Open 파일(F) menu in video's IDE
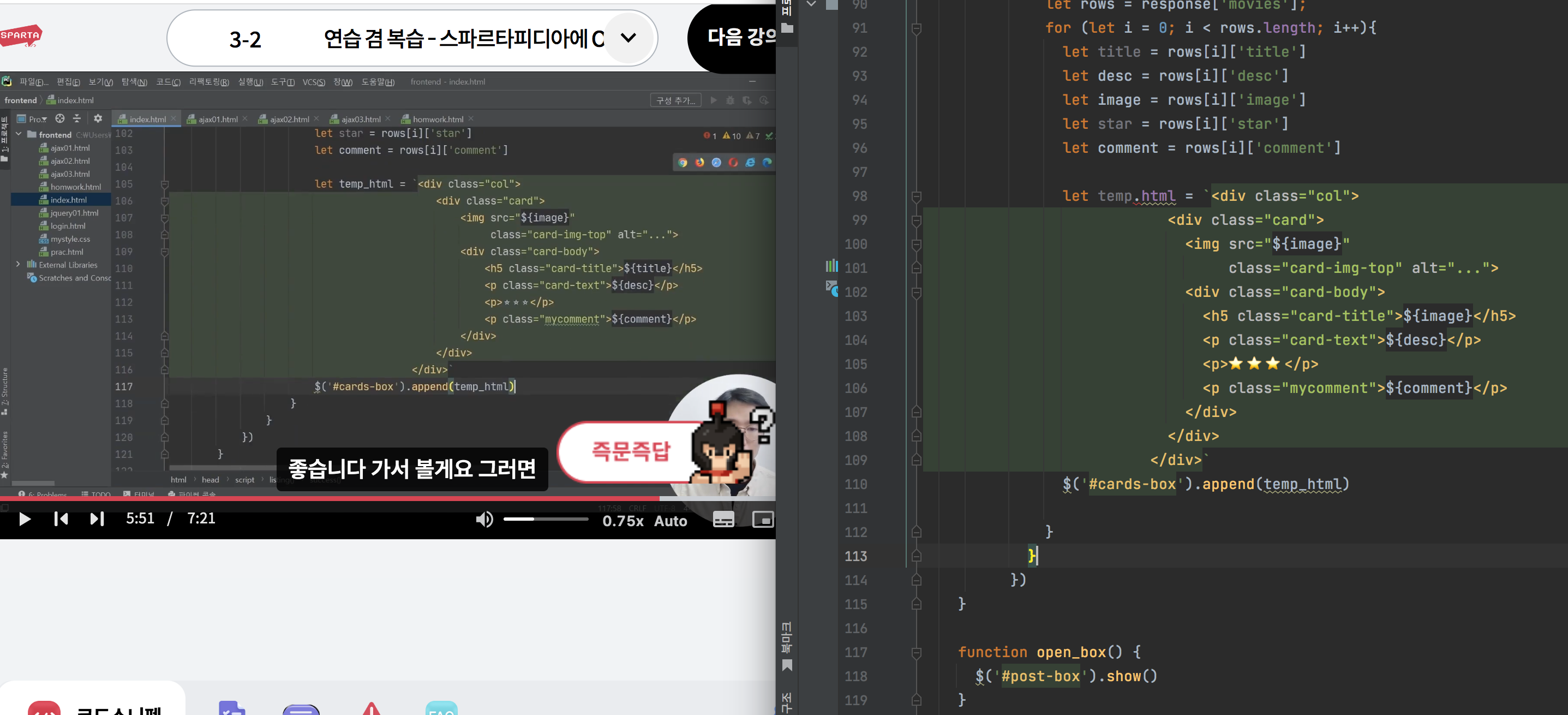Screen dimensions: 1568x715 pos(33,82)
